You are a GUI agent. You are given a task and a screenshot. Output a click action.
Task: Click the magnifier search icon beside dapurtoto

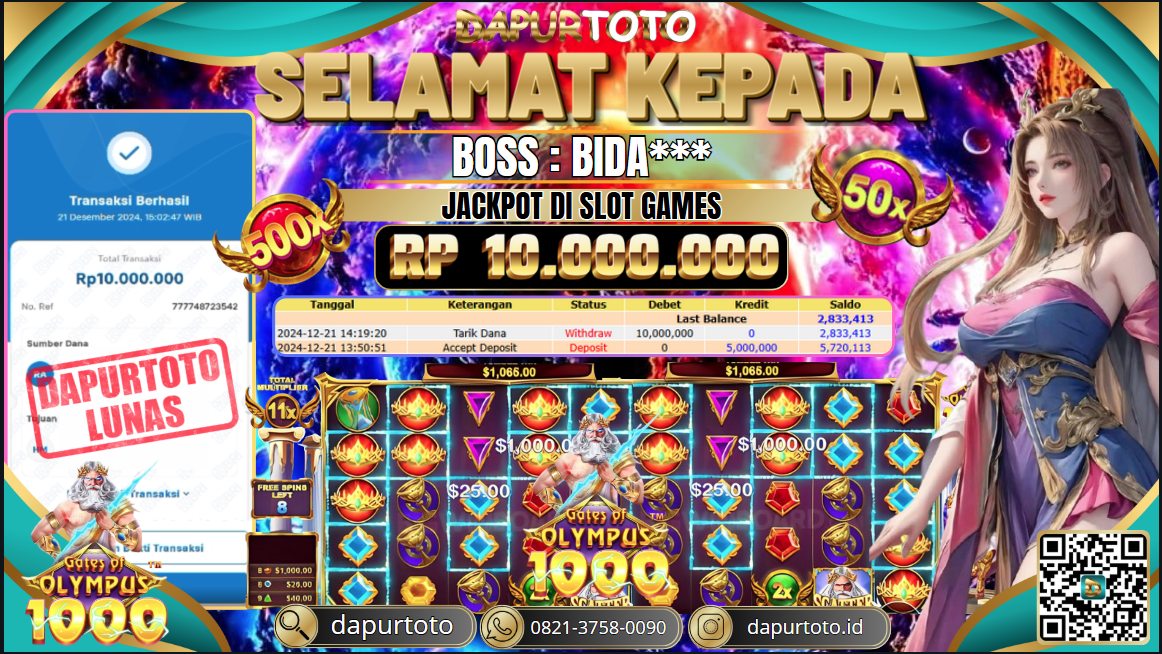pyautogui.click(x=296, y=627)
